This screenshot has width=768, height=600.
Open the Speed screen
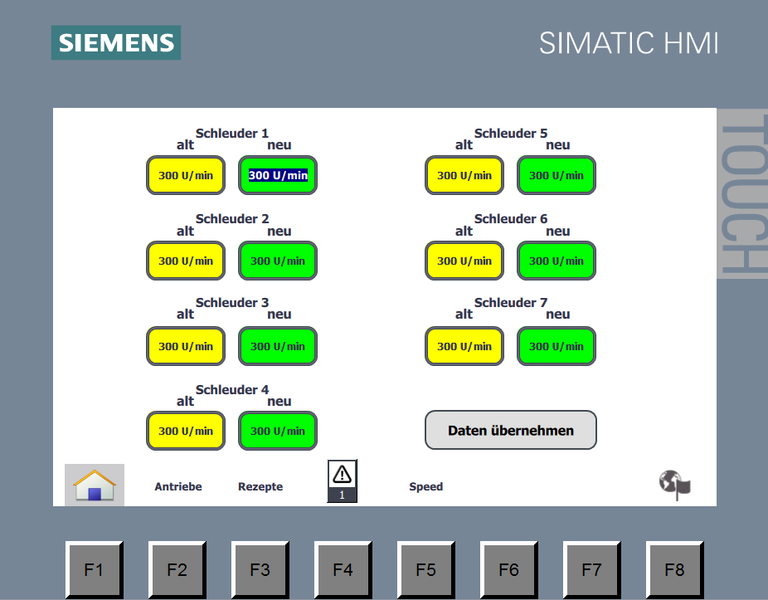point(425,487)
